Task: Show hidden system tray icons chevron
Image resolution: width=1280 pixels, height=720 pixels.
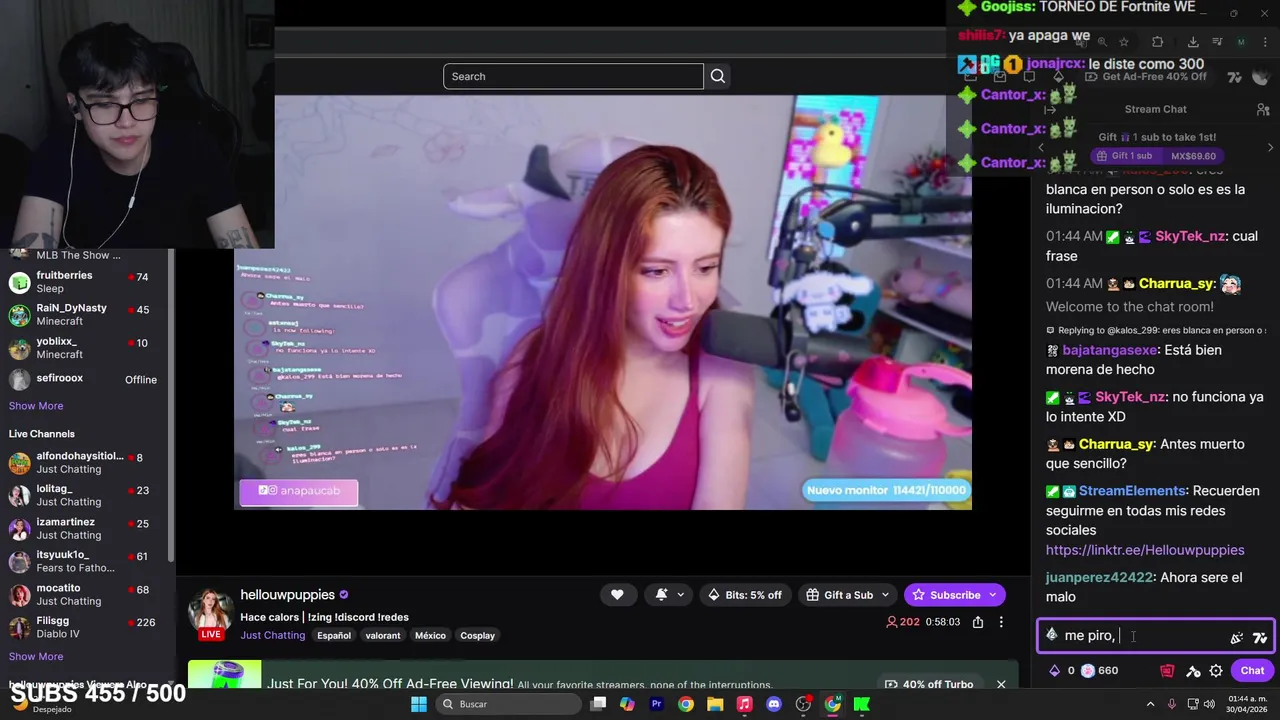Action: pyautogui.click(x=1151, y=704)
